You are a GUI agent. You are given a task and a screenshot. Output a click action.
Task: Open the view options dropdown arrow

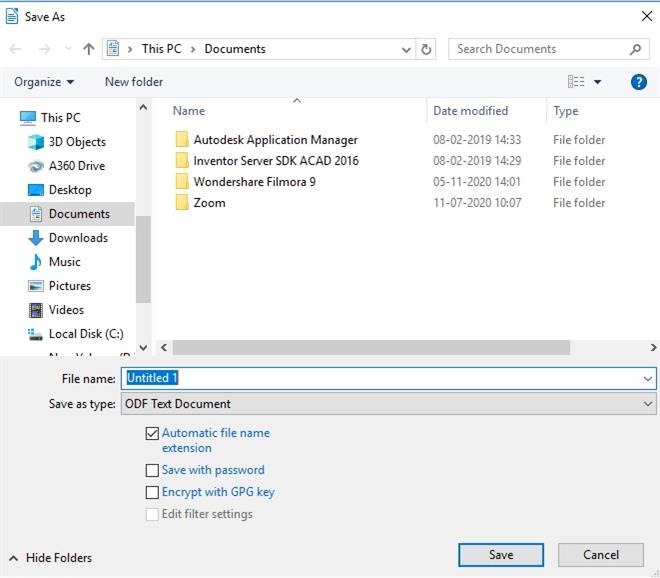(x=598, y=82)
